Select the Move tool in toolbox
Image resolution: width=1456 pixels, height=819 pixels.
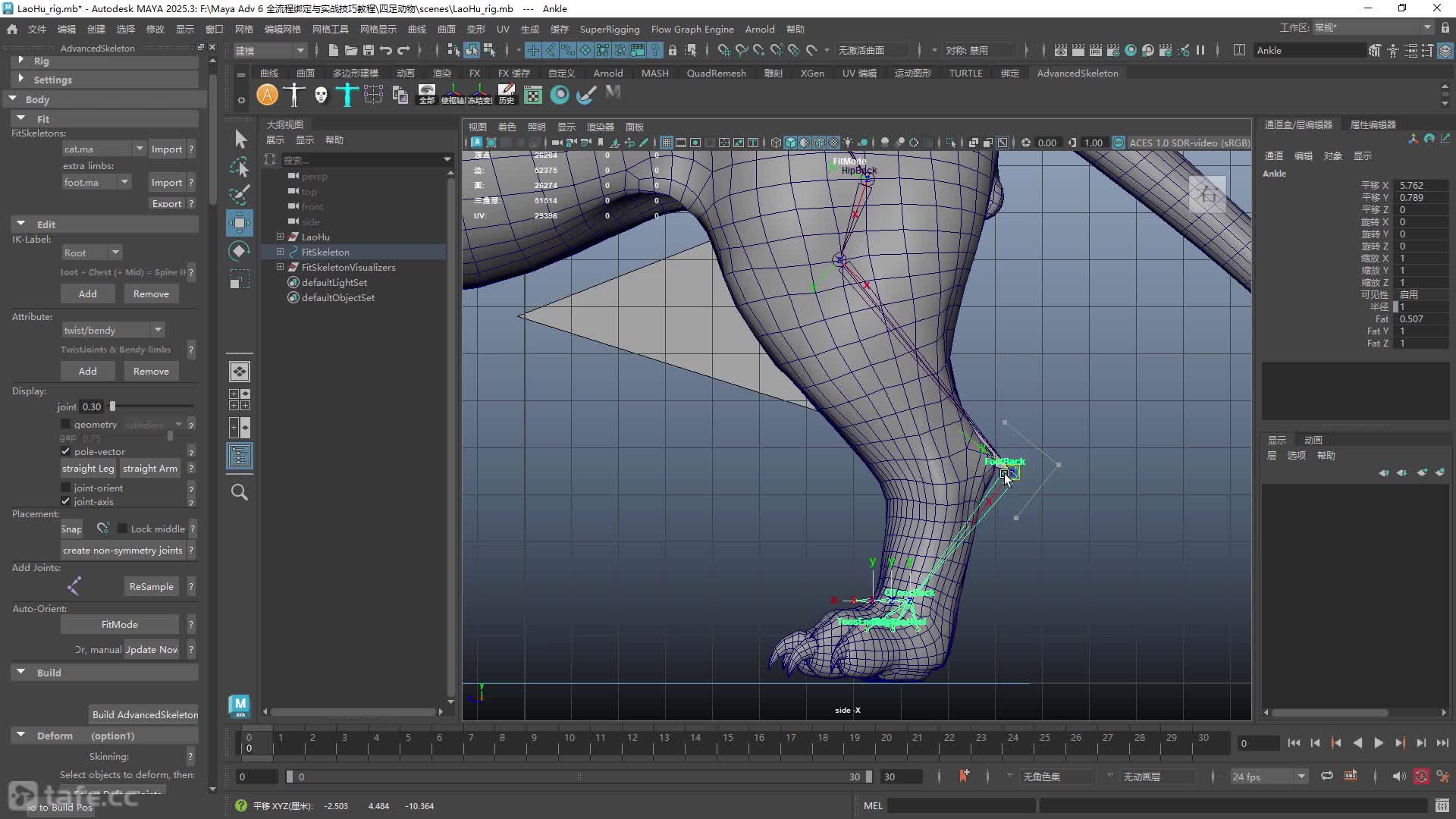coord(240,223)
